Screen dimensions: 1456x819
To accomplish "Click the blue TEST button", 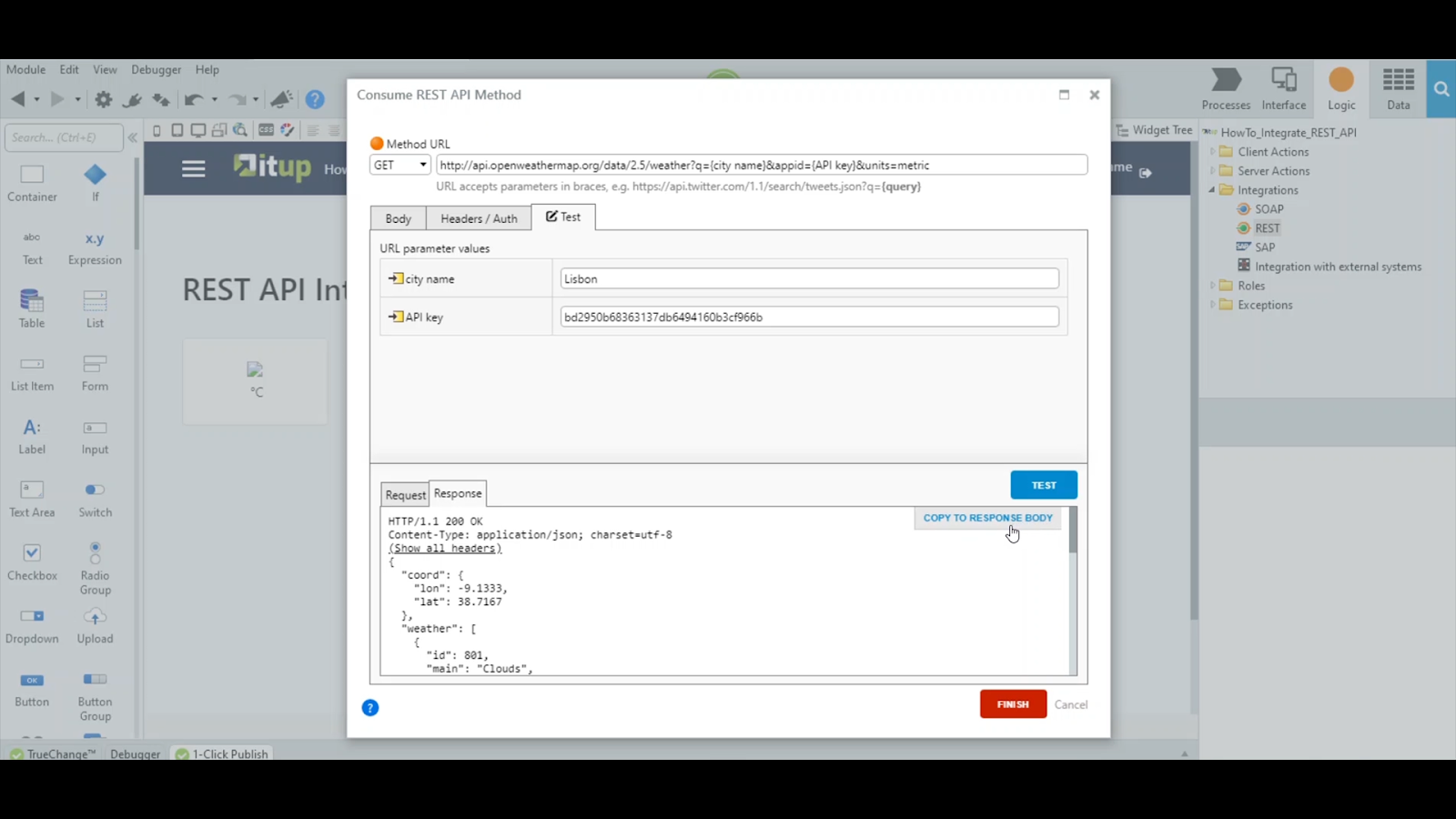I will click(1044, 485).
